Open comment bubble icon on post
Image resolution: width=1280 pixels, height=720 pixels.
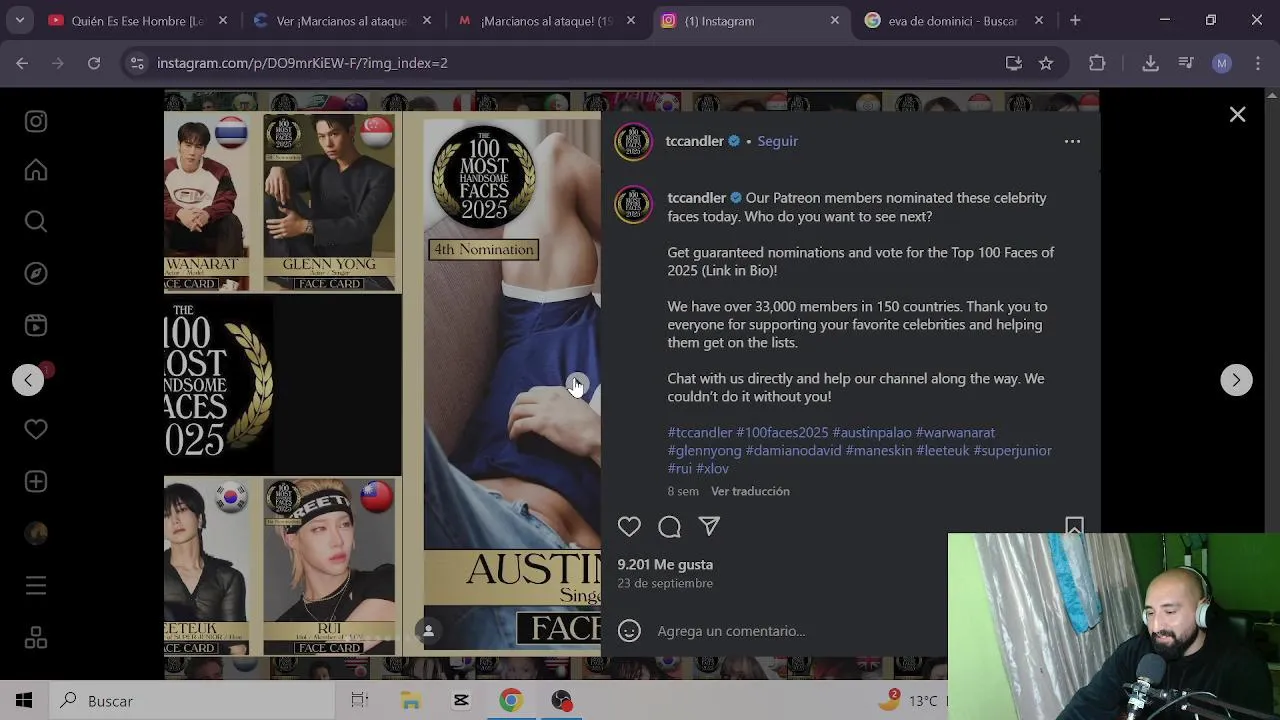pyautogui.click(x=669, y=526)
